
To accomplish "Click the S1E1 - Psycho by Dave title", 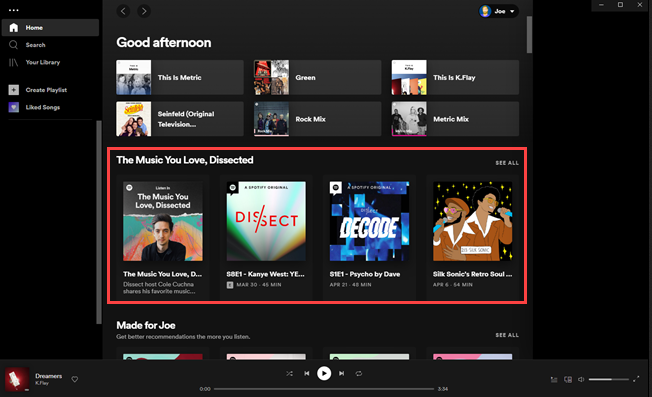I will point(365,274).
